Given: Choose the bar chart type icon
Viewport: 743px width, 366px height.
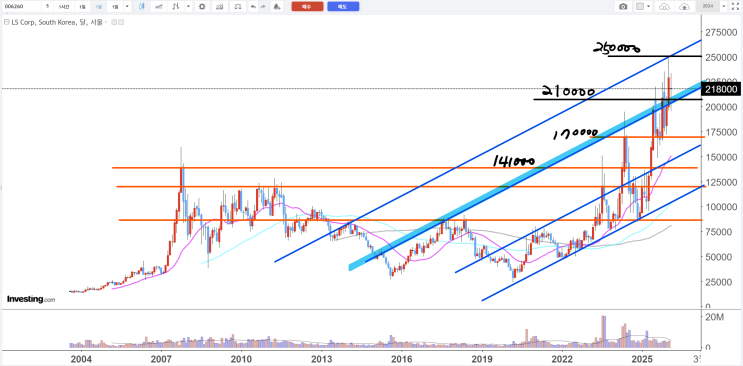Looking at the screenshot, I should coord(175,7).
